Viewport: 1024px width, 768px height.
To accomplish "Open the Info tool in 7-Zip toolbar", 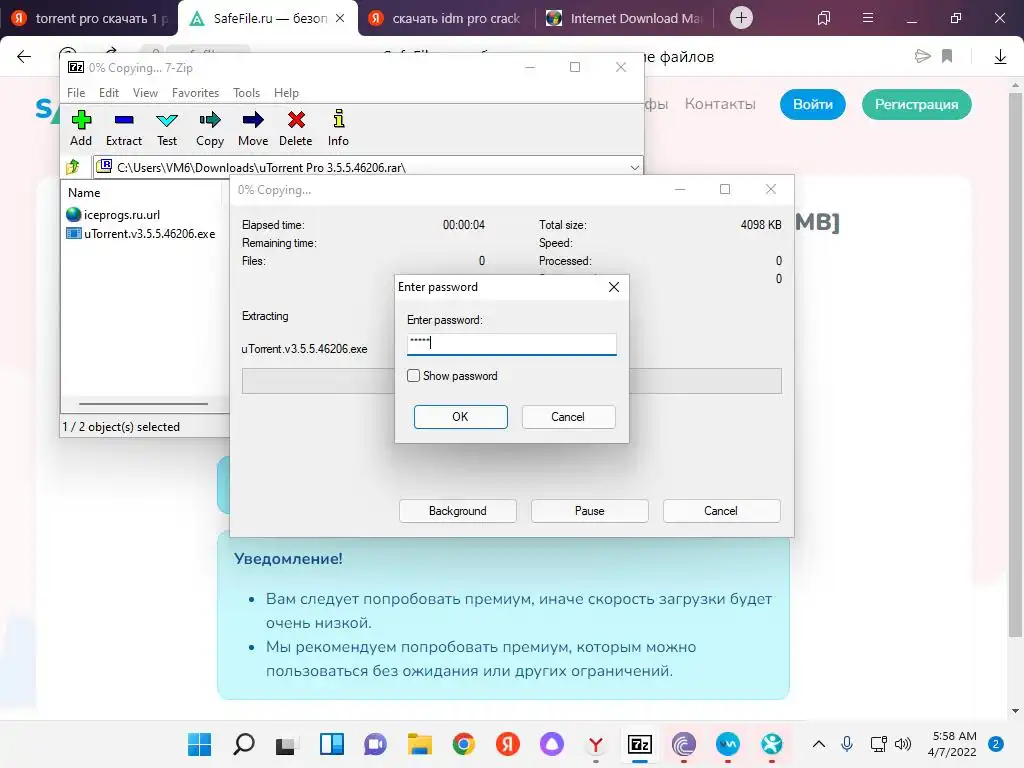I will (x=338, y=128).
